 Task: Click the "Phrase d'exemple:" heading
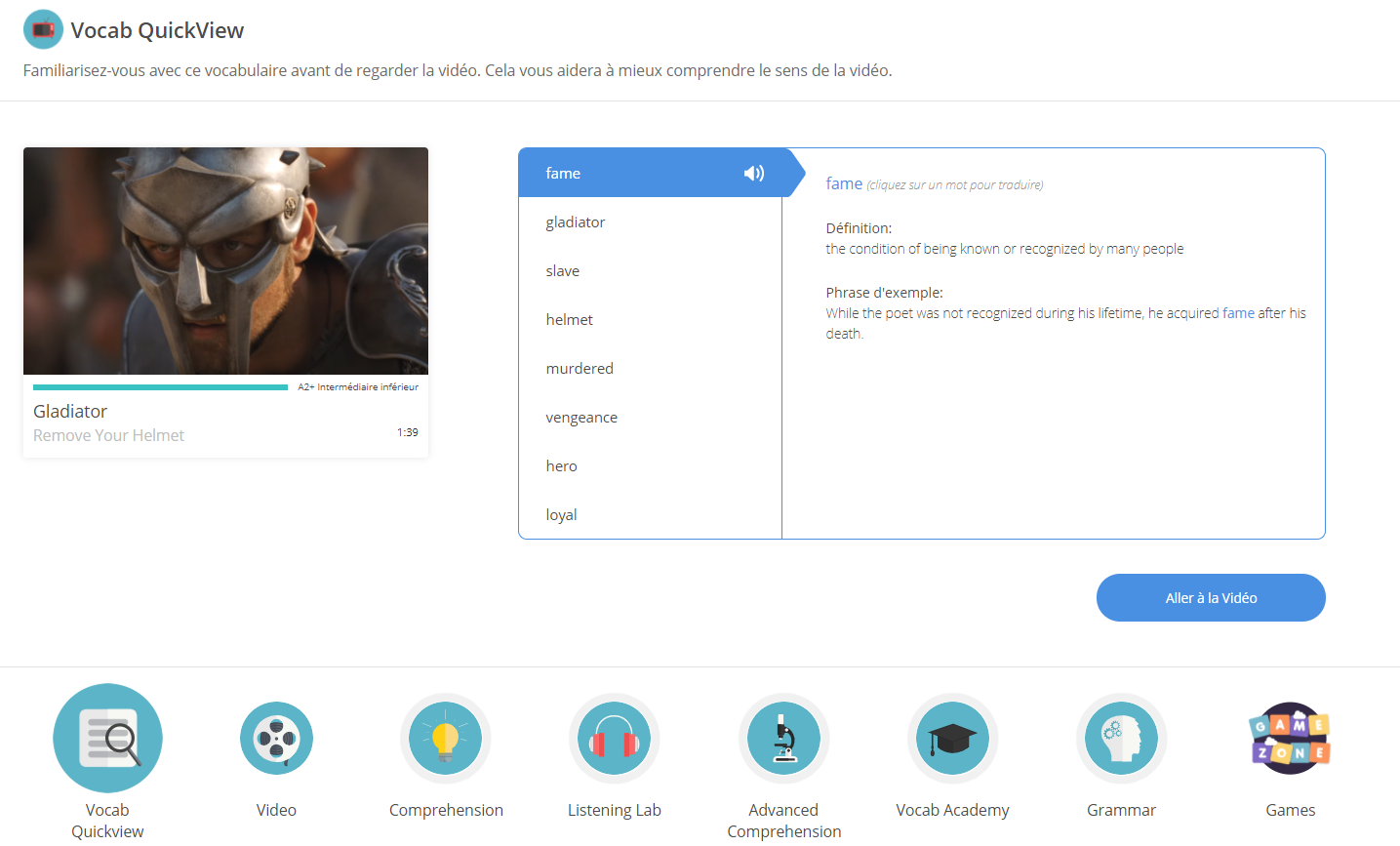click(884, 293)
